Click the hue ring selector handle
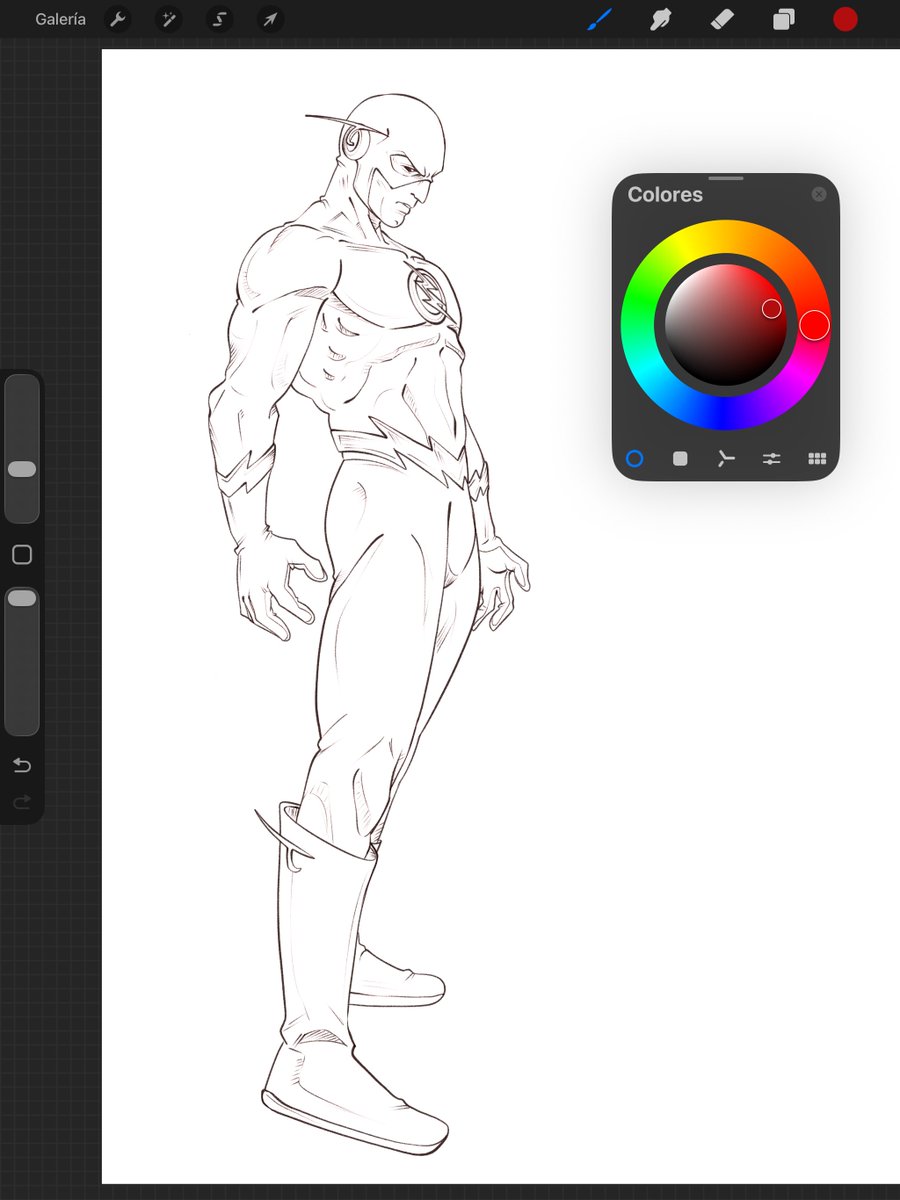900x1200 pixels. 814,325
